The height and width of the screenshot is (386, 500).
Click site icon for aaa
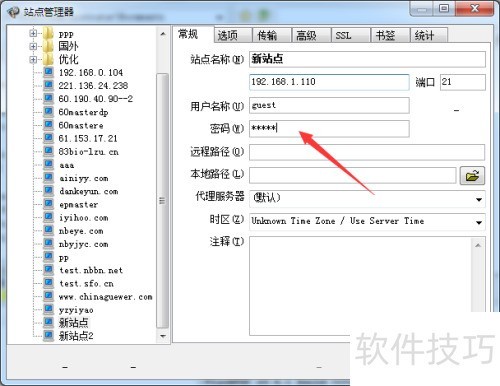click(x=48, y=165)
